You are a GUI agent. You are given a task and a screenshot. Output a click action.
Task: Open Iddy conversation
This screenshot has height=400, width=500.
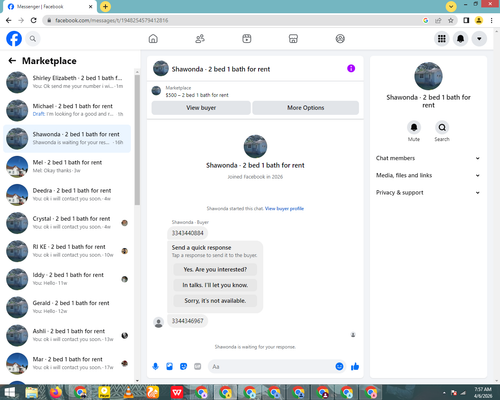click(x=67, y=279)
